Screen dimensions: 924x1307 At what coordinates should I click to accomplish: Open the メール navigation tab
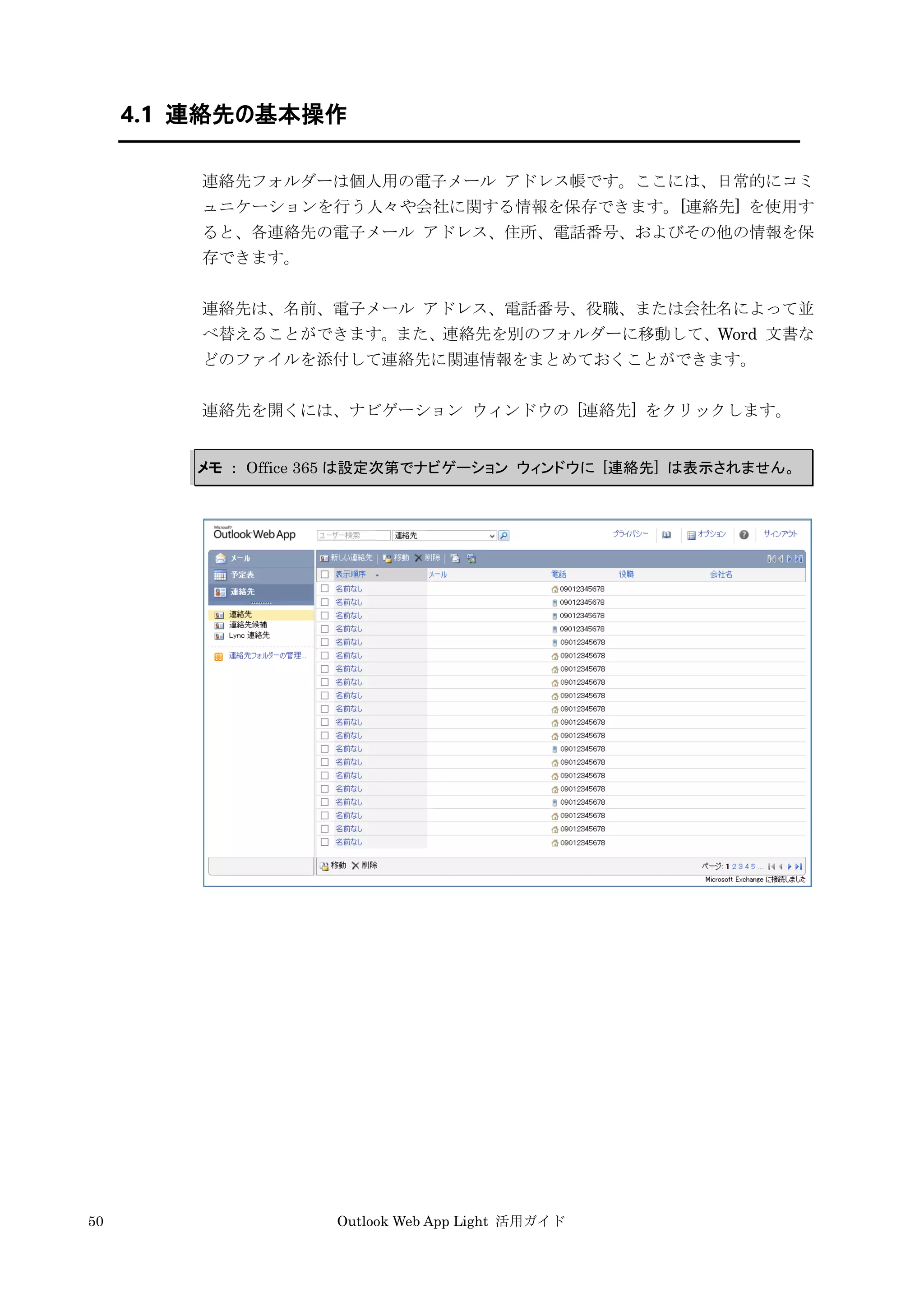click(x=261, y=558)
